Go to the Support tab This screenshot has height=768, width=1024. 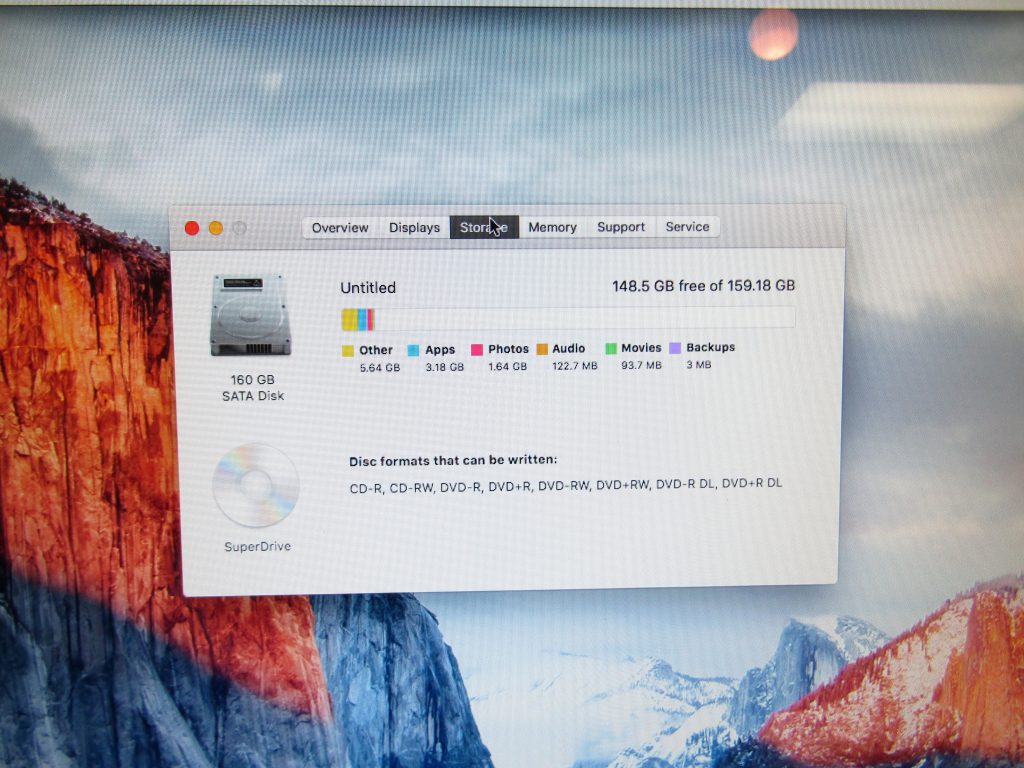tap(620, 227)
